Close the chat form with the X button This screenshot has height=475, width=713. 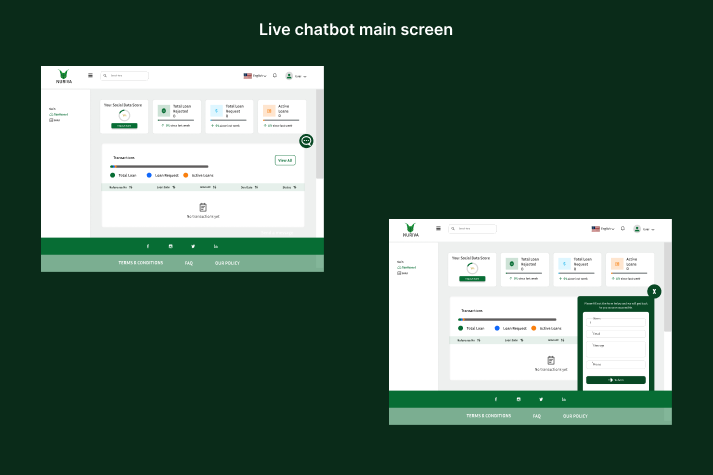[654, 291]
